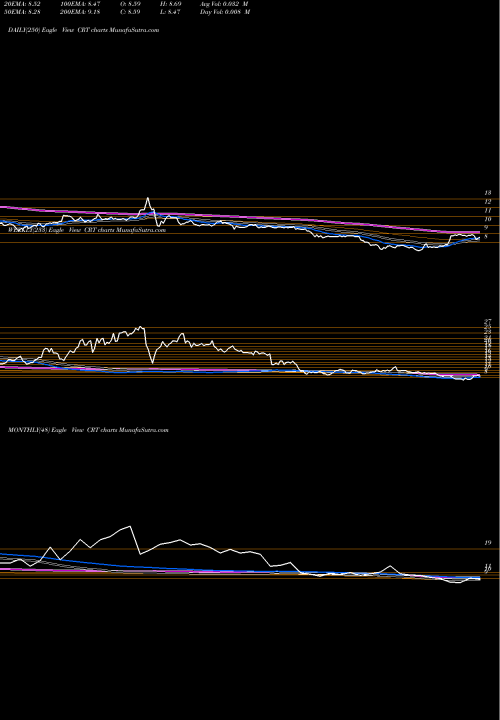Click the sharp dip on the weekly price line
Screen dimensions: 500x720
click(152, 362)
